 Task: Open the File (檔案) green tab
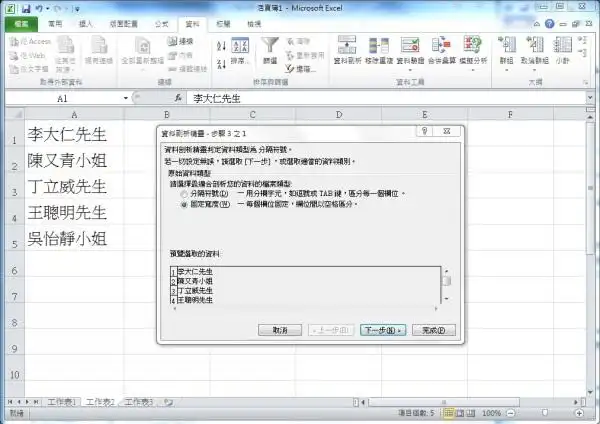pos(21,24)
